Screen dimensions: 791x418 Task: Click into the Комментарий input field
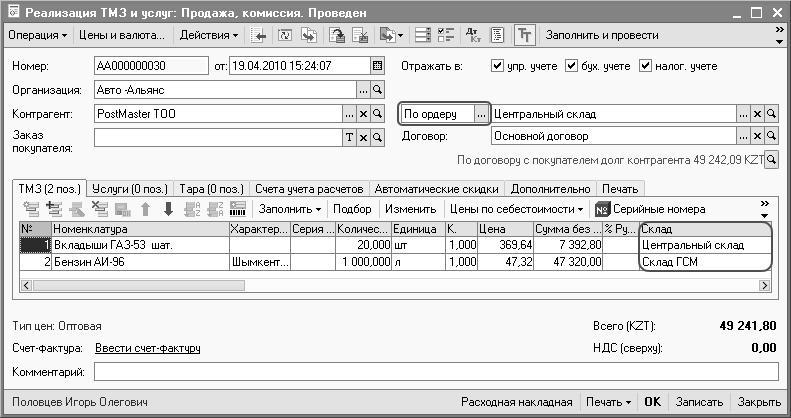[x=435, y=372]
